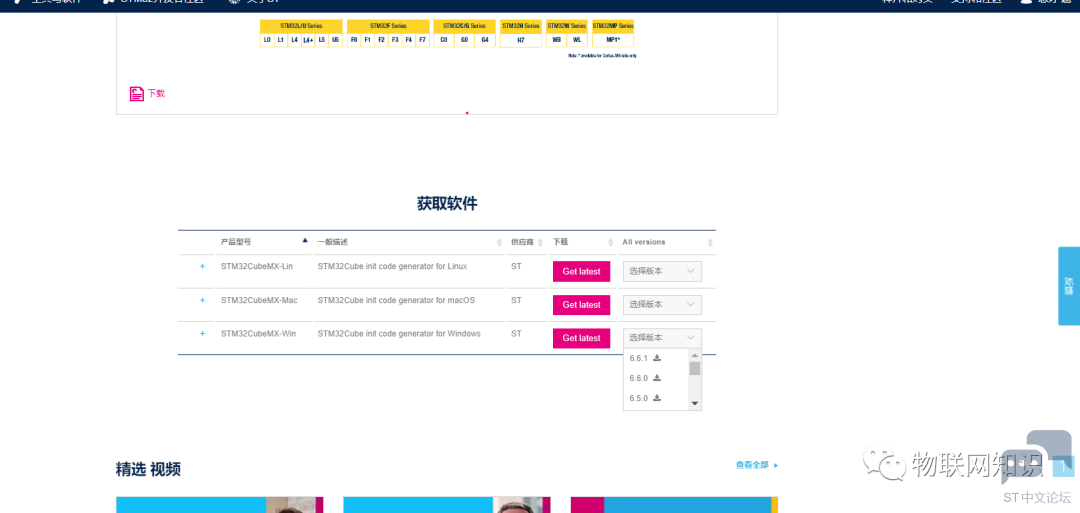Click 'STM32Cube init code generator for Windows' description
Viewport: 1080px width, 513px height.
pyautogui.click(x=399, y=333)
